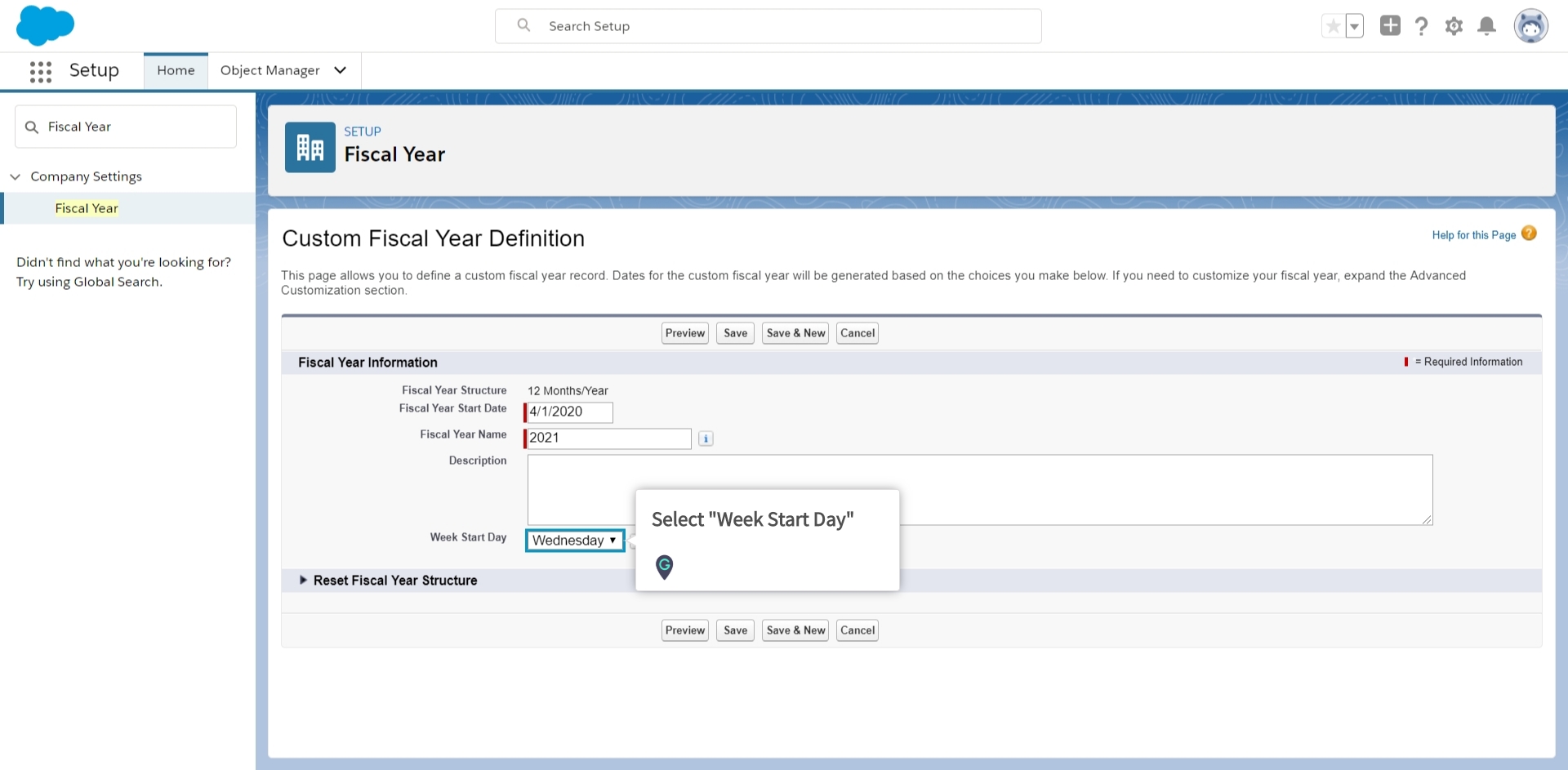Click the Salesforce cloud logo
This screenshot has width=1568, height=770.
[x=46, y=25]
